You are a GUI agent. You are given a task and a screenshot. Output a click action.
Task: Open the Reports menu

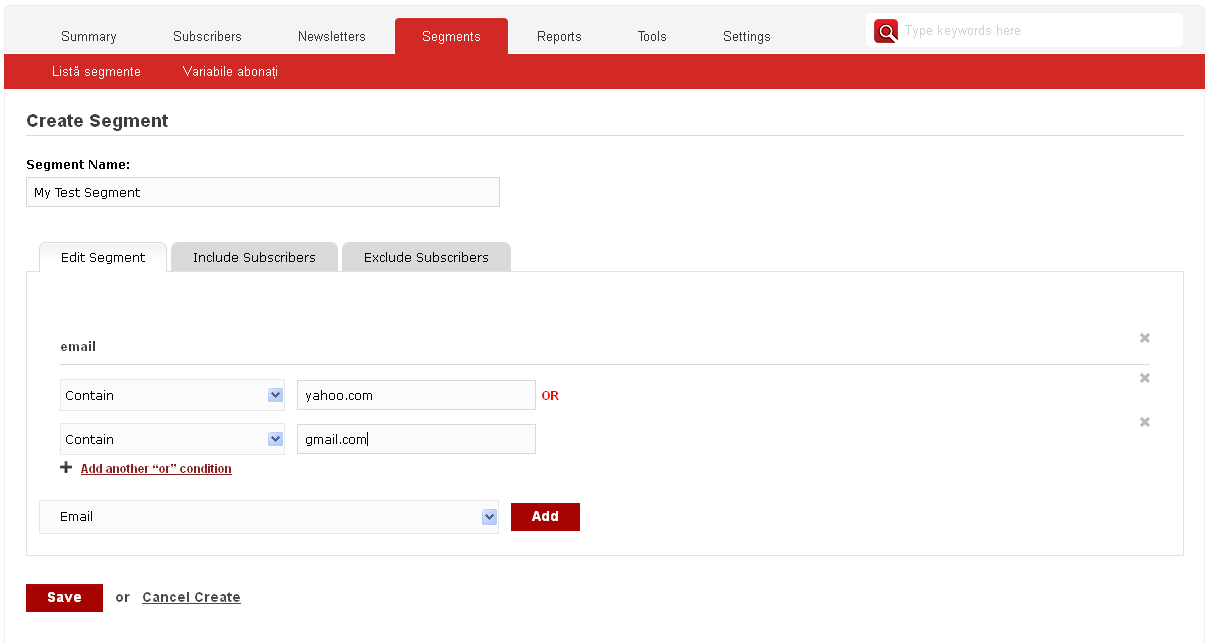559,36
